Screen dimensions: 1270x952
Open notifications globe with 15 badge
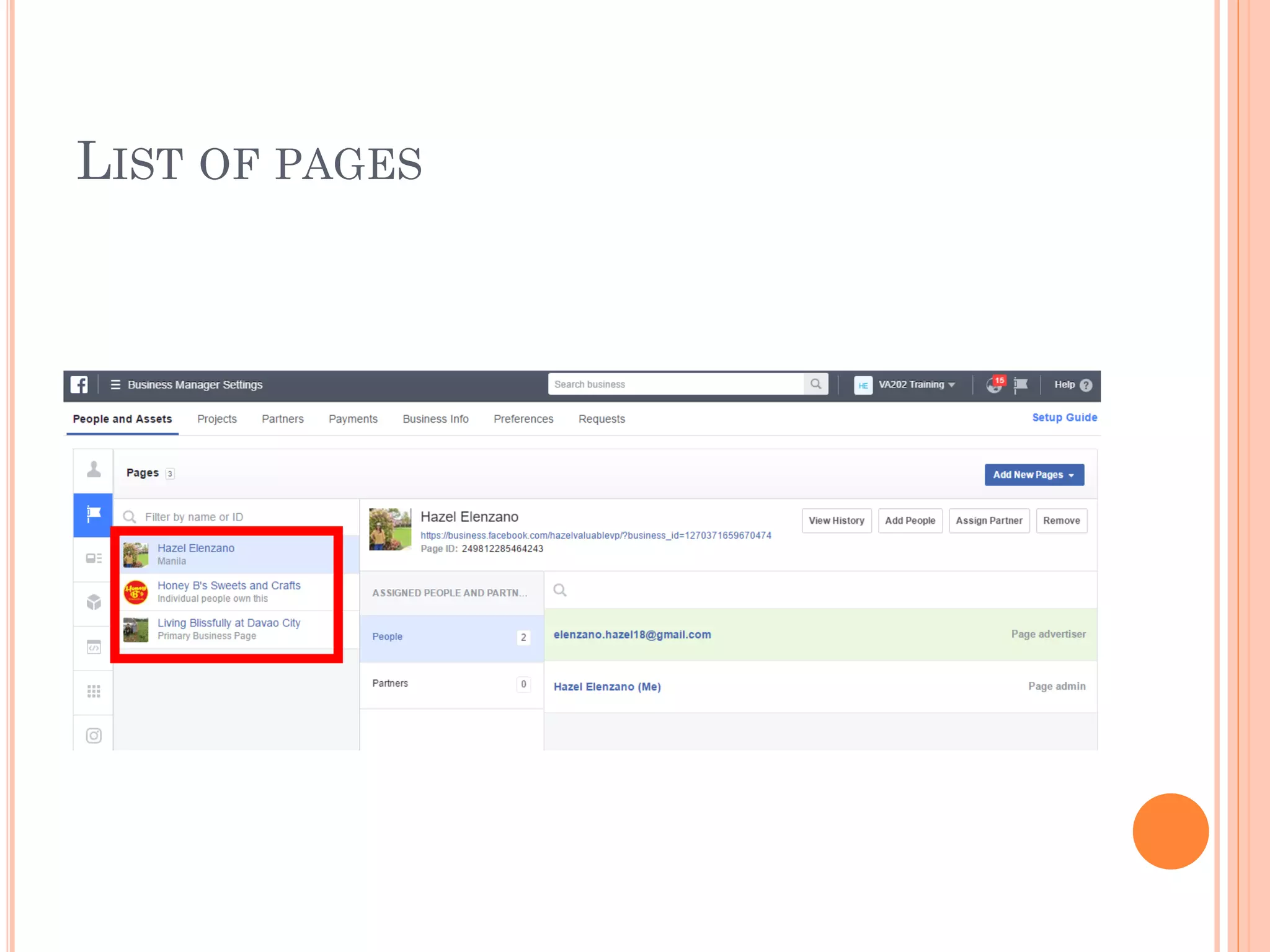[x=995, y=384]
